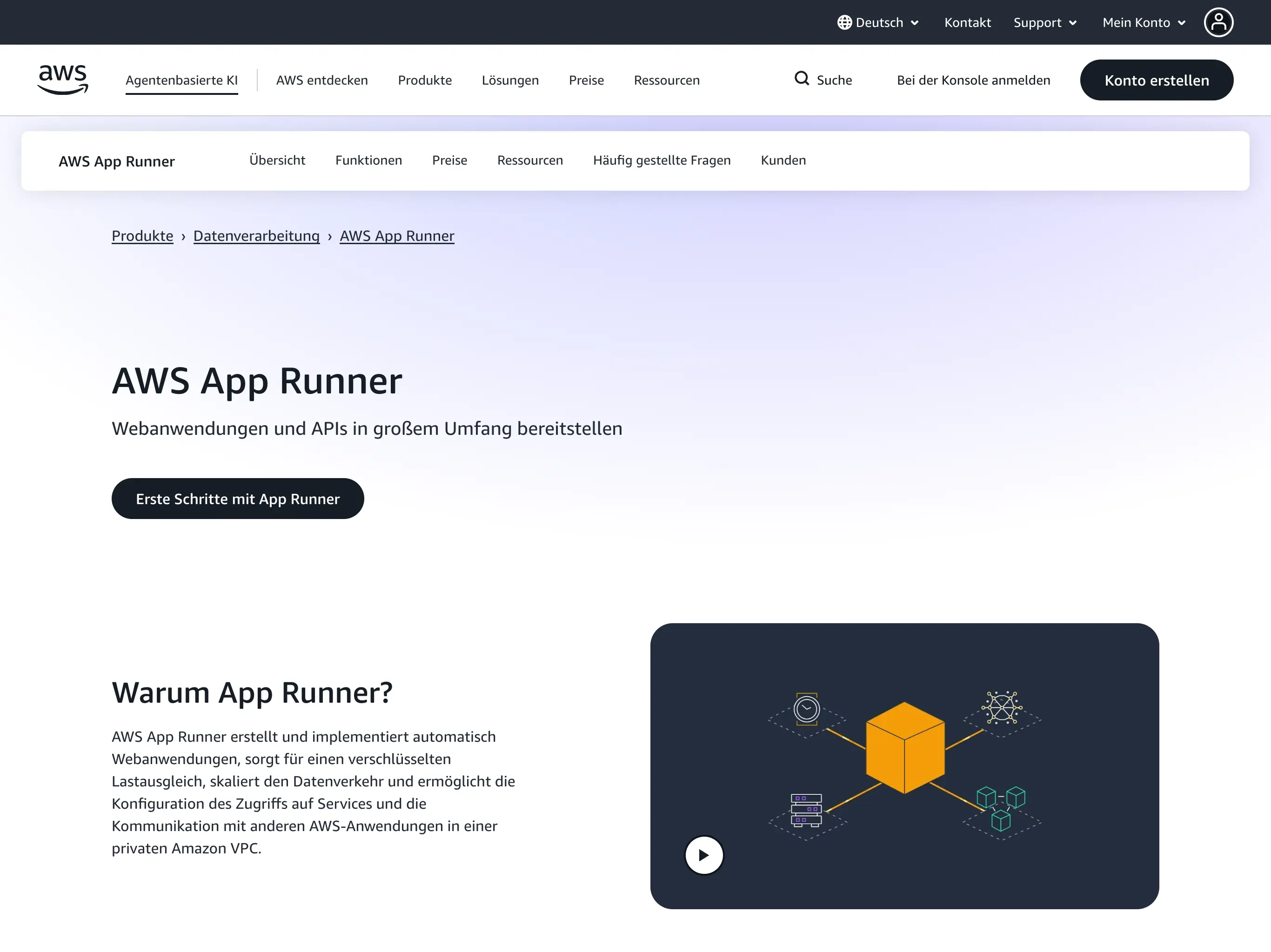Click the Datenverarbeitung breadcrumb link
Viewport: 1271px width, 952px height.
[x=256, y=235]
